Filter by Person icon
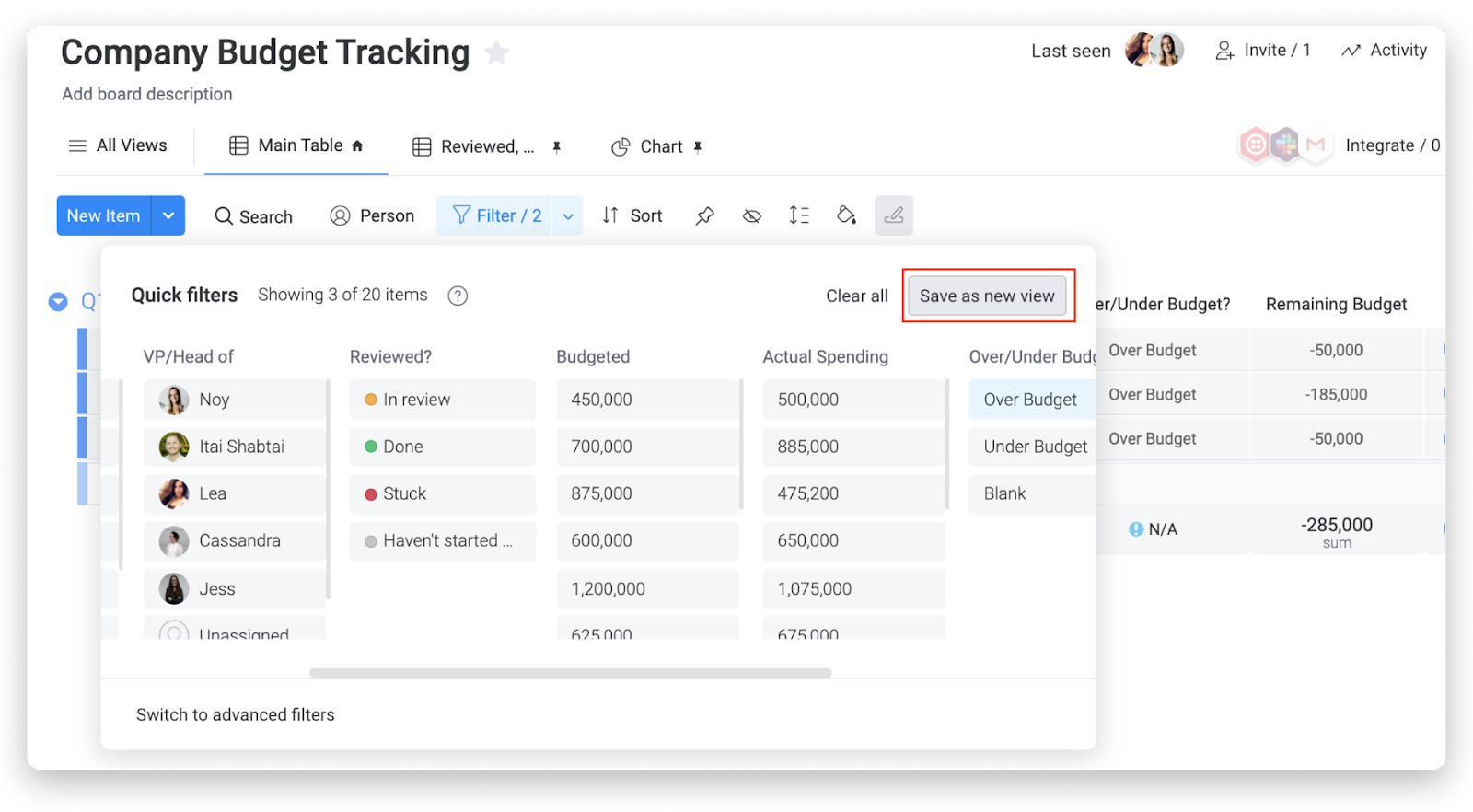Viewport: 1473px width, 812px height. point(372,216)
